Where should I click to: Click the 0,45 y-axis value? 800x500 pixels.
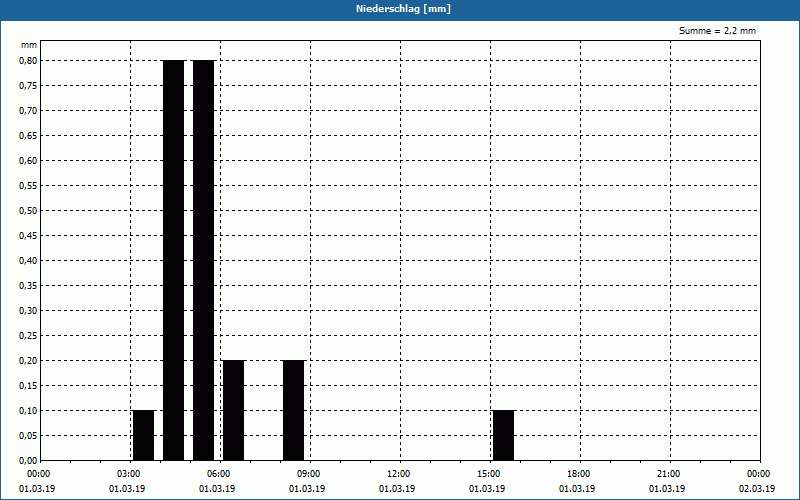coord(28,236)
